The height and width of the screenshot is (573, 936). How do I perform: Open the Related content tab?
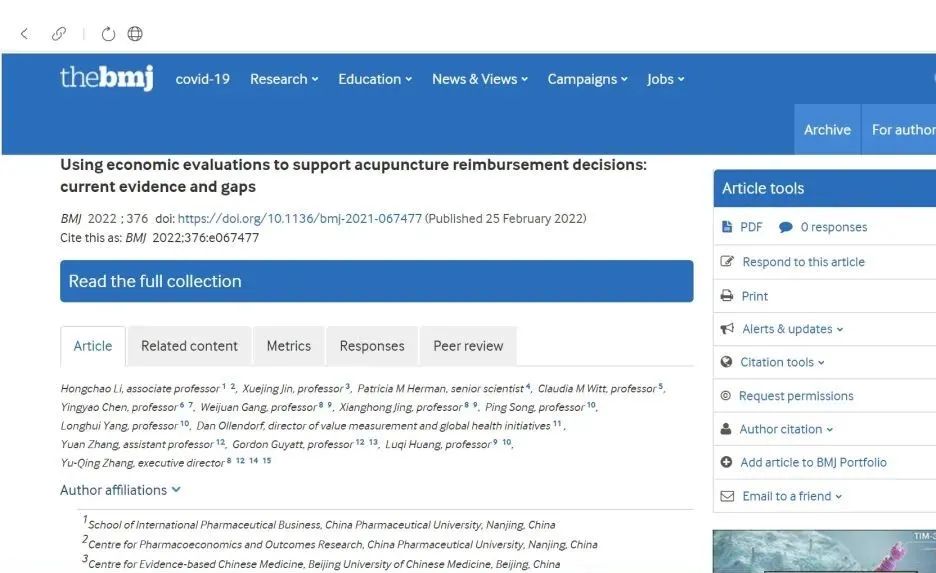tap(189, 346)
